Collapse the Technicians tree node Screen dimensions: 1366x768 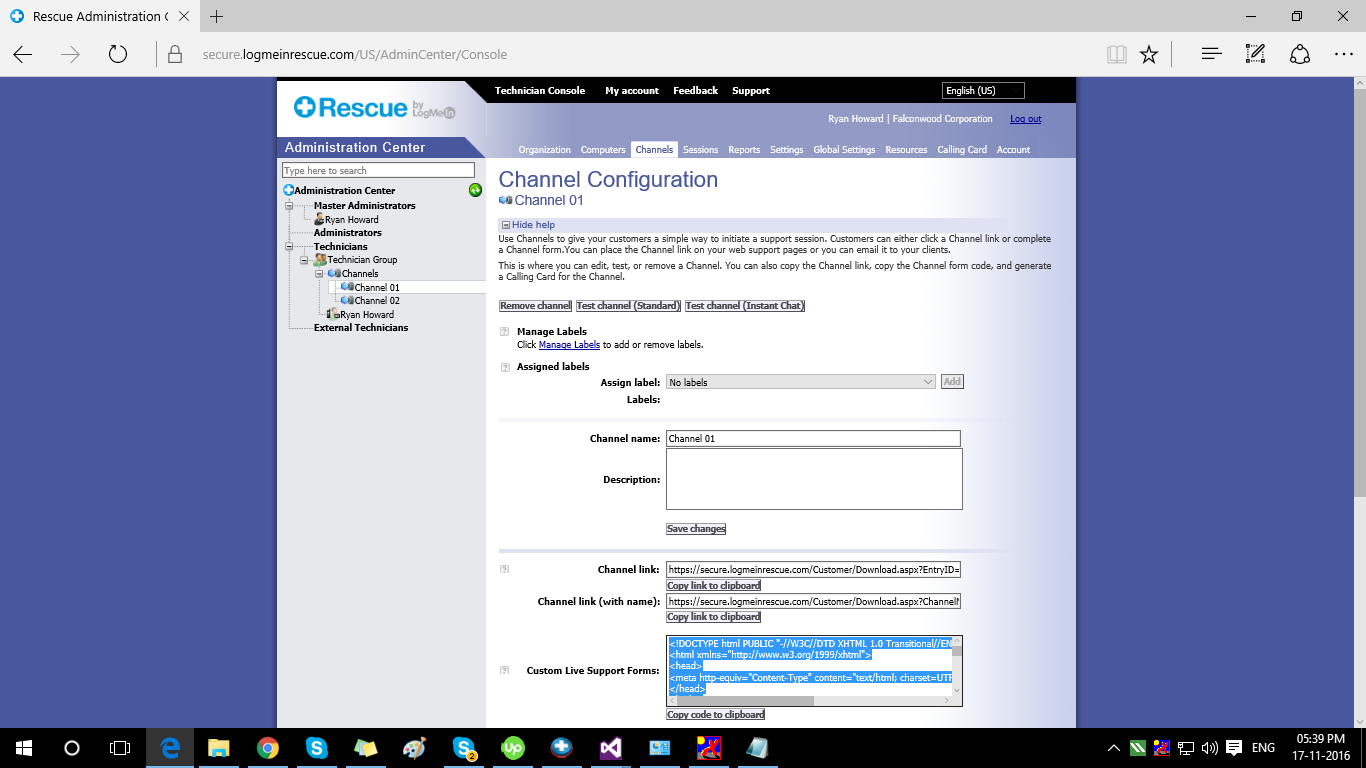[x=290, y=247]
